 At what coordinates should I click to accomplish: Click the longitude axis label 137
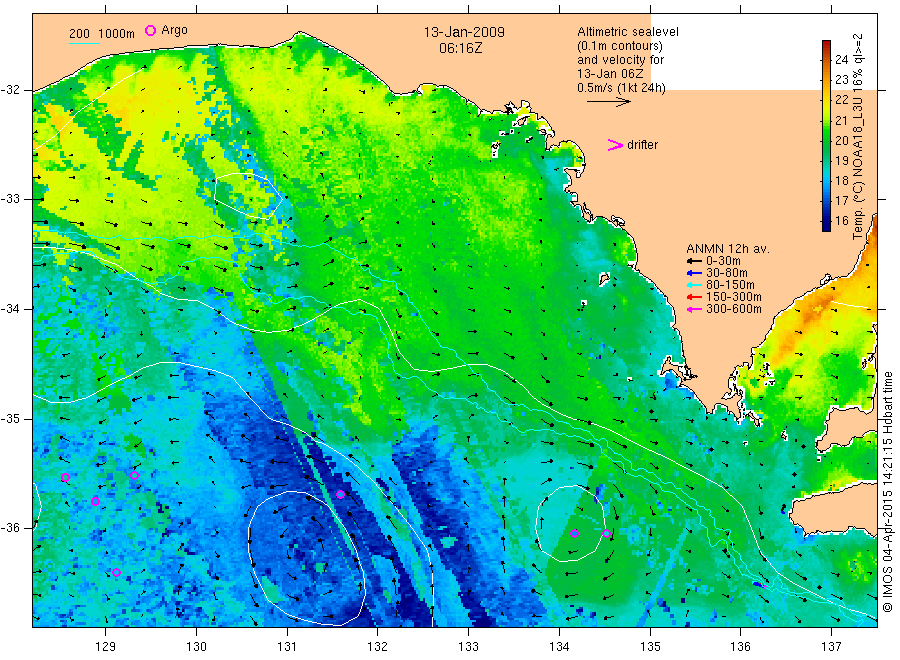click(831, 647)
